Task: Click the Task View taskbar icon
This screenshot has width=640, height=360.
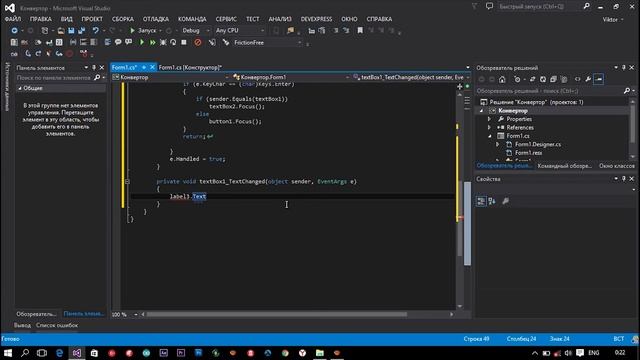Action: pos(42,353)
